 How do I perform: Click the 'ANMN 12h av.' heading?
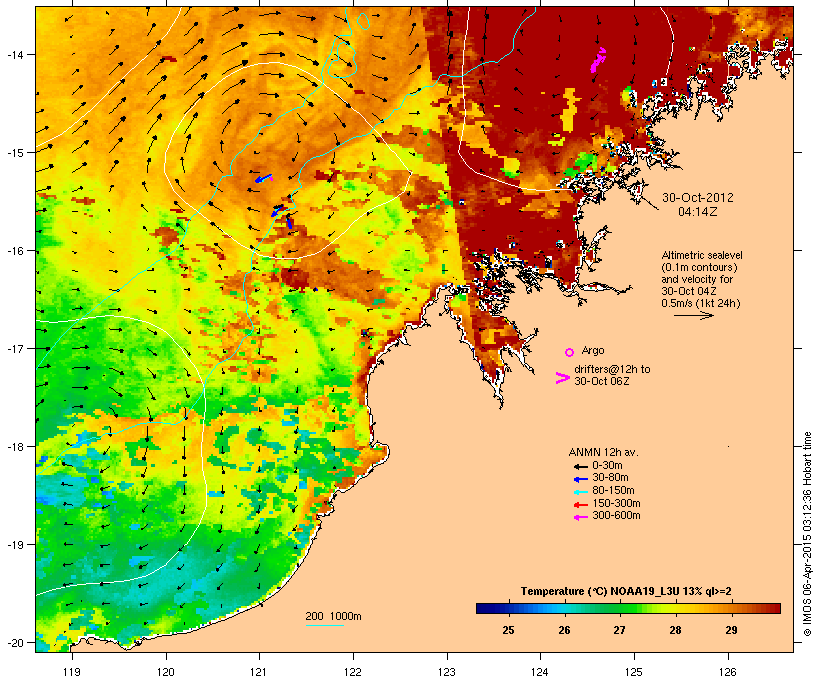pos(603,452)
